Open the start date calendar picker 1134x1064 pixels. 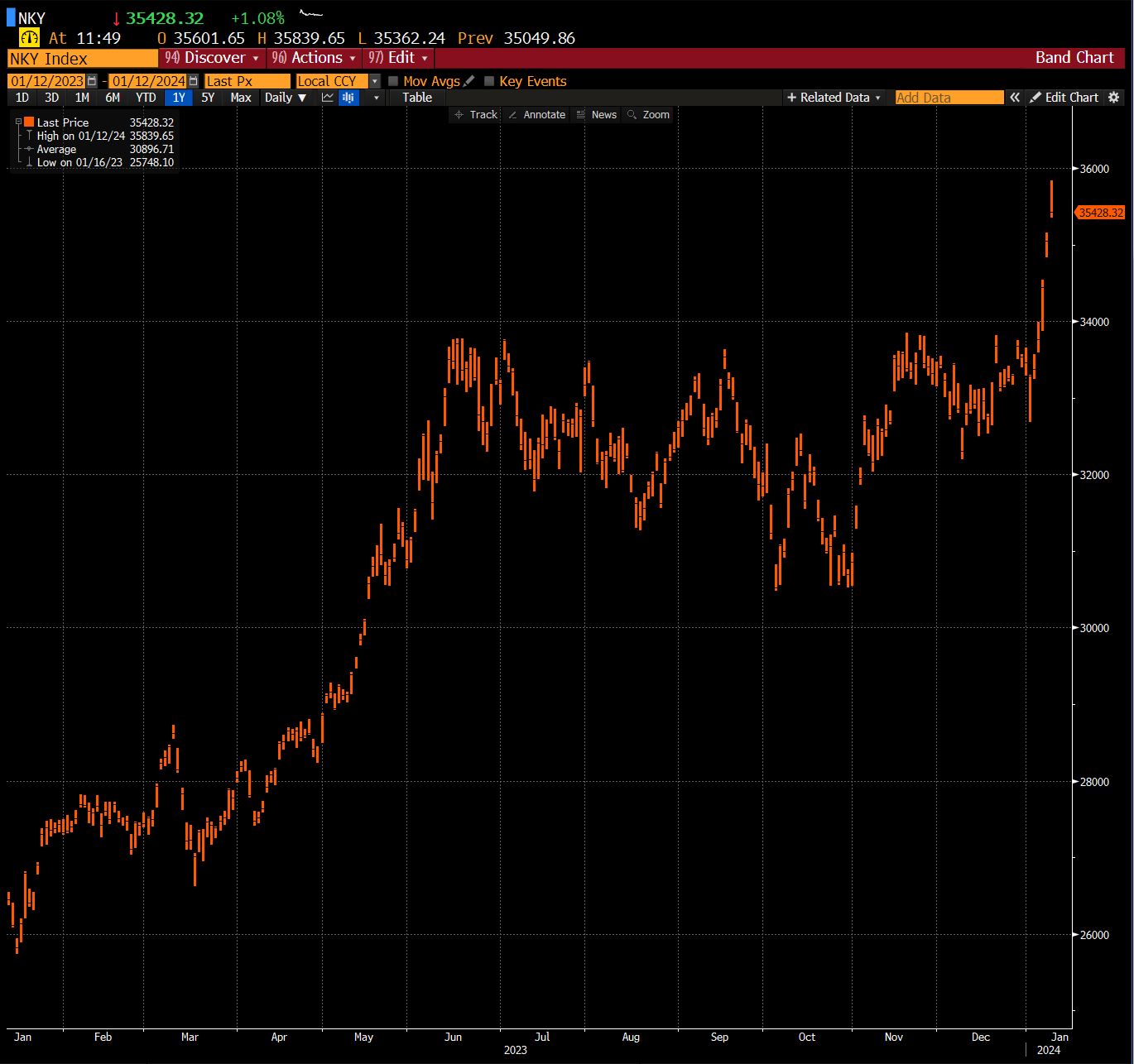point(92,81)
